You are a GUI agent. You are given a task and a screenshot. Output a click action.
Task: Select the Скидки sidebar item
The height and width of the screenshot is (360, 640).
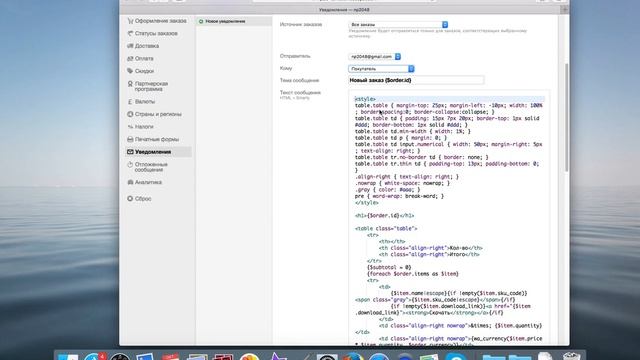140,71
